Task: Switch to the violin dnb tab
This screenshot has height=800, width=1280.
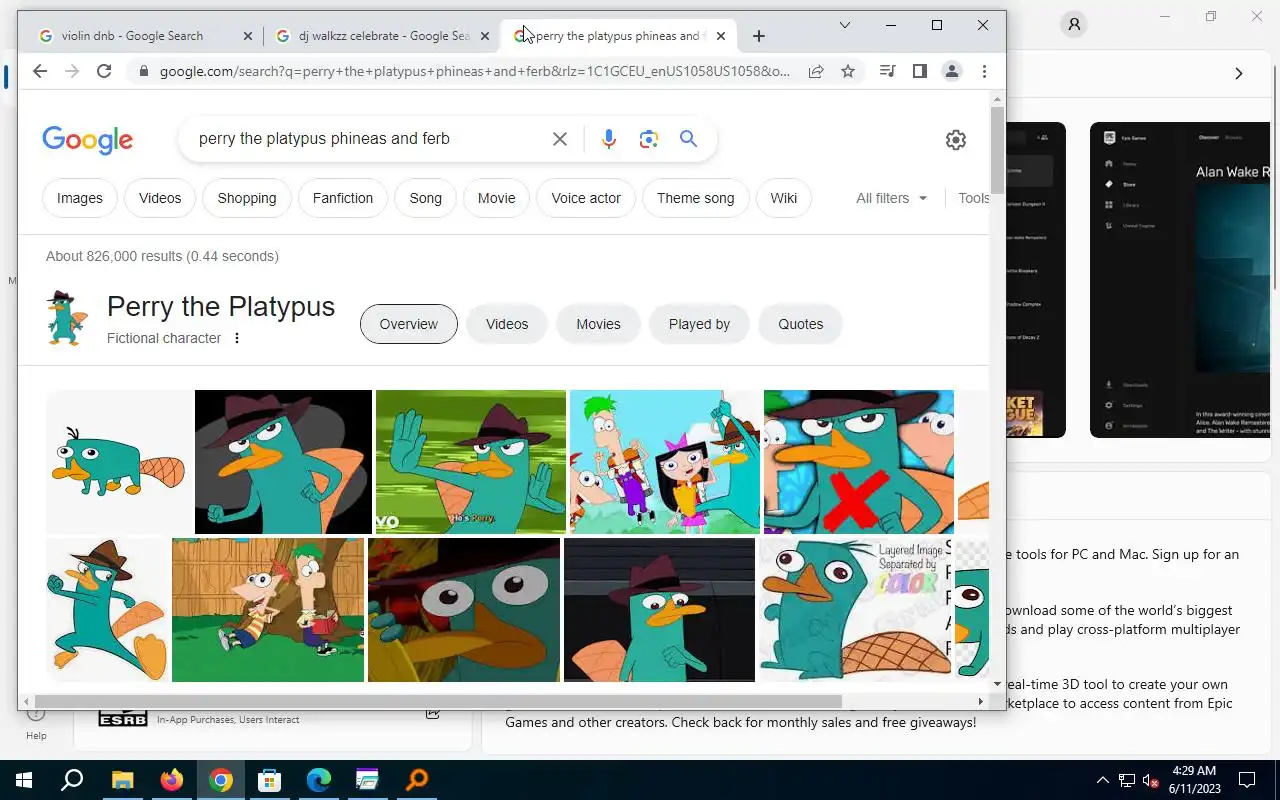Action: click(132, 36)
